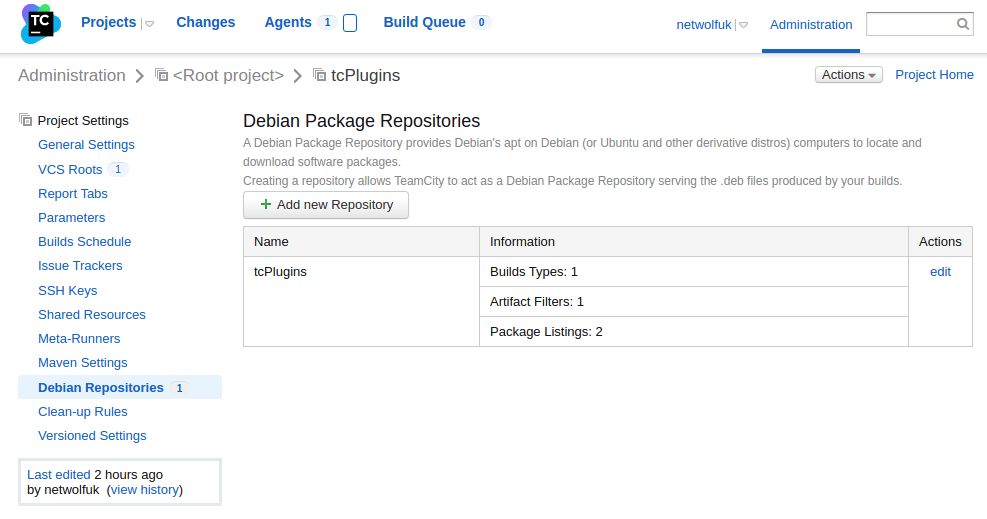Click the tcPlugins breadcrumb project icon

click(320, 75)
